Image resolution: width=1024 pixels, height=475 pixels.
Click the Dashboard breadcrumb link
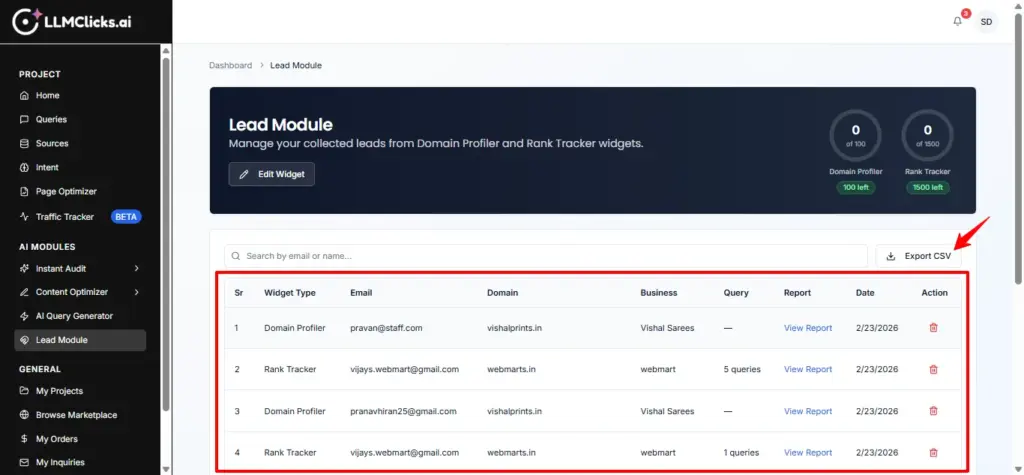(x=230, y=66)
